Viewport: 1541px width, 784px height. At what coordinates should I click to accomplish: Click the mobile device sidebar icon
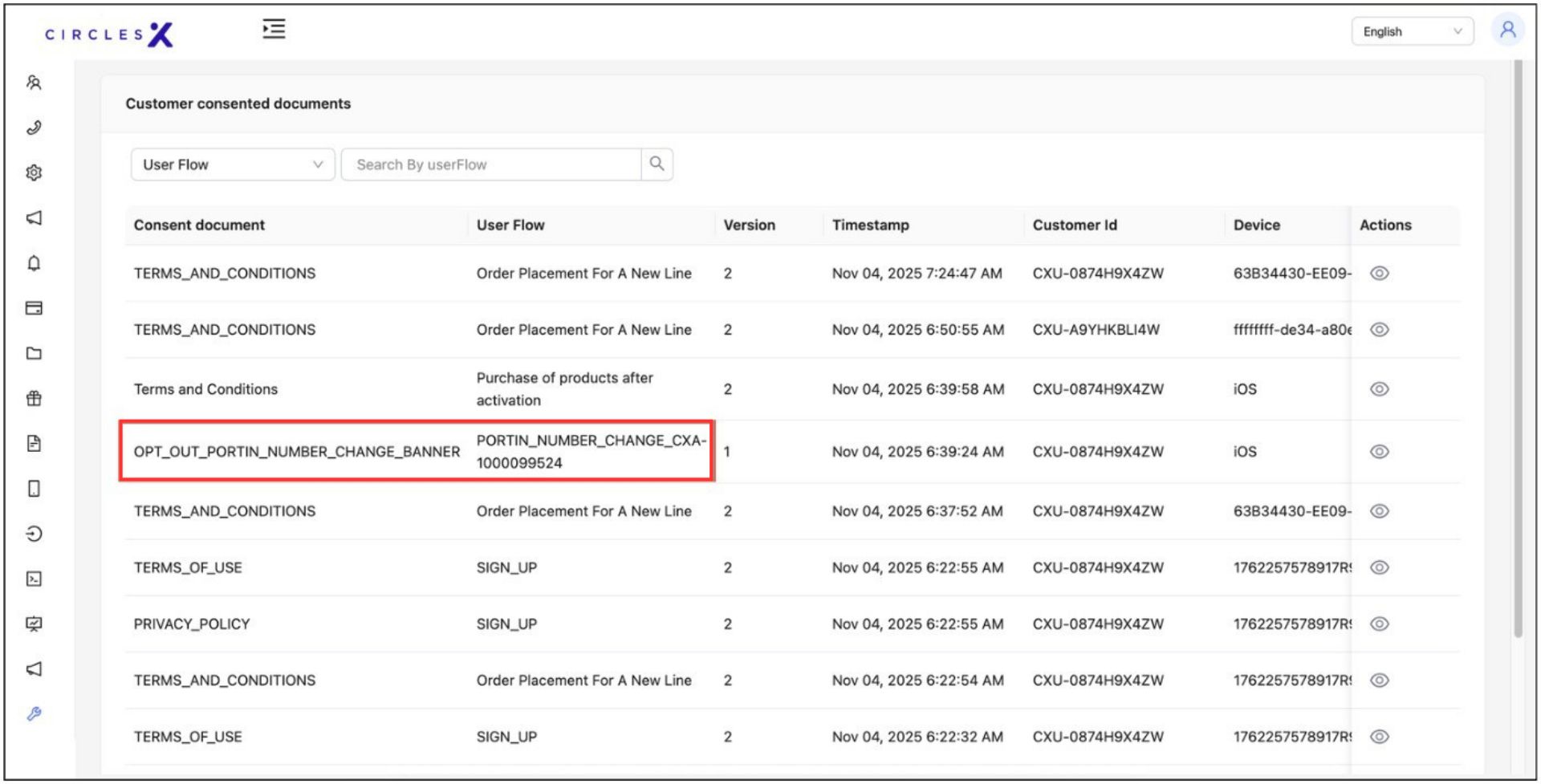[34, 489]
